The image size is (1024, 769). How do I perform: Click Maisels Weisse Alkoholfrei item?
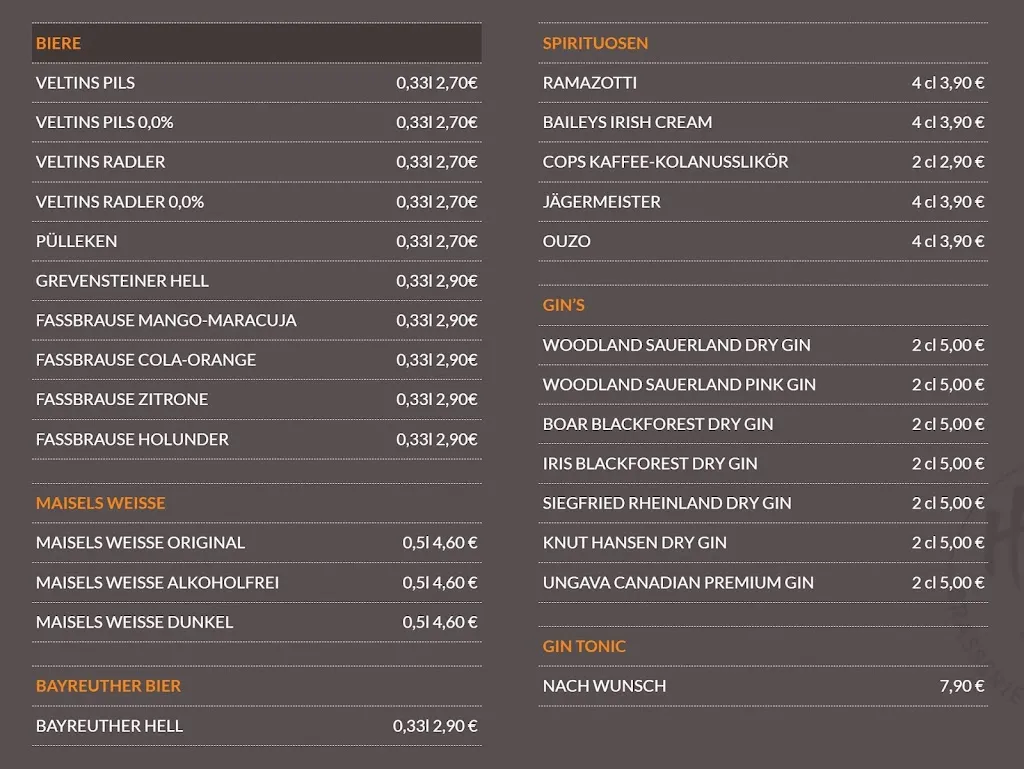[x=157, y=582]
